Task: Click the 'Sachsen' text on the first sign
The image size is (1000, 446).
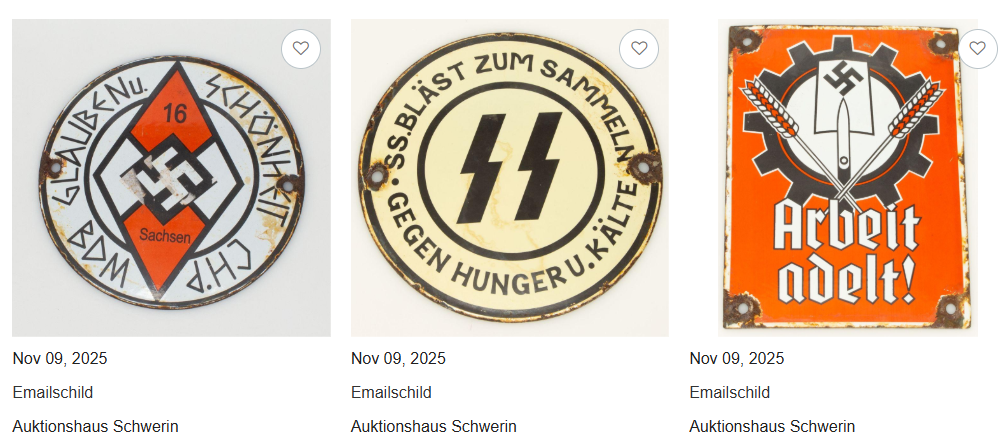Action: coord(165,236)
